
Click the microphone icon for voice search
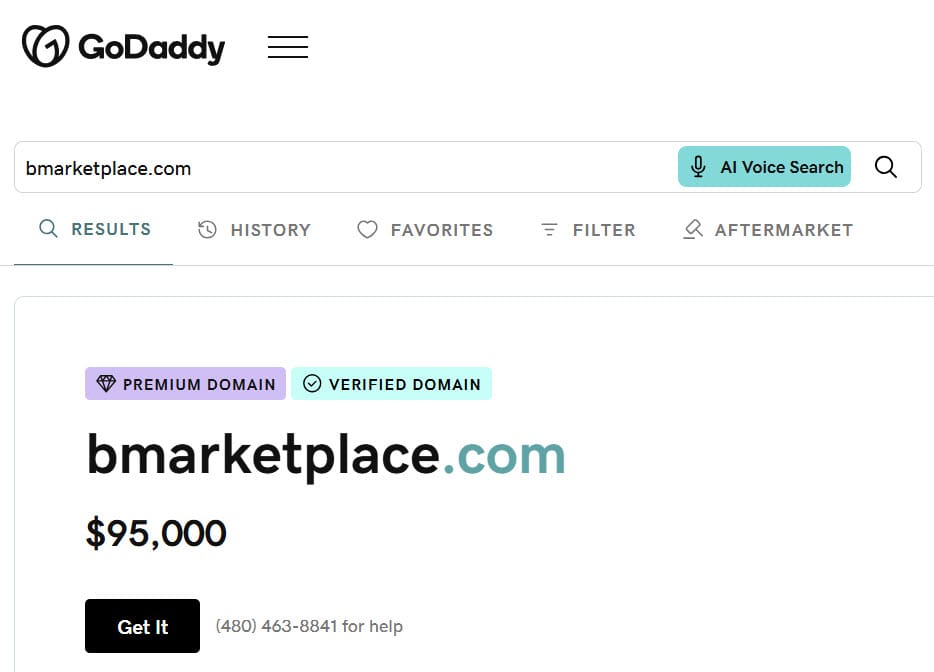click(x=699, y=167)
